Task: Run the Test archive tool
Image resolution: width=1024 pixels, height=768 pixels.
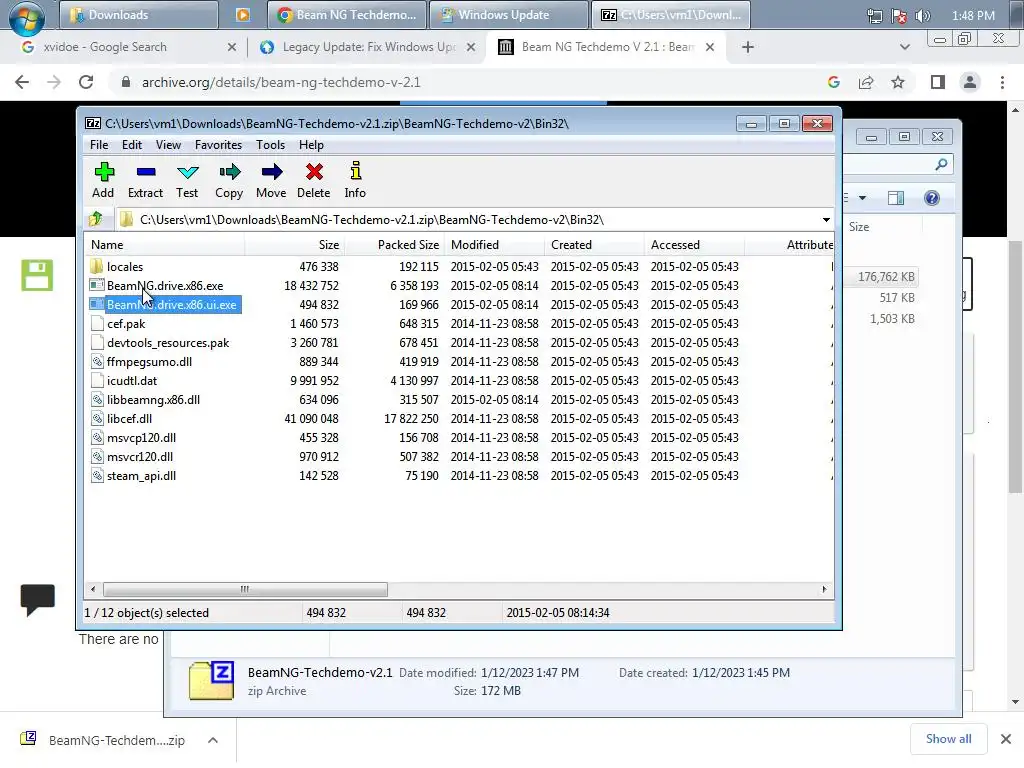Action: coord(187,180)
